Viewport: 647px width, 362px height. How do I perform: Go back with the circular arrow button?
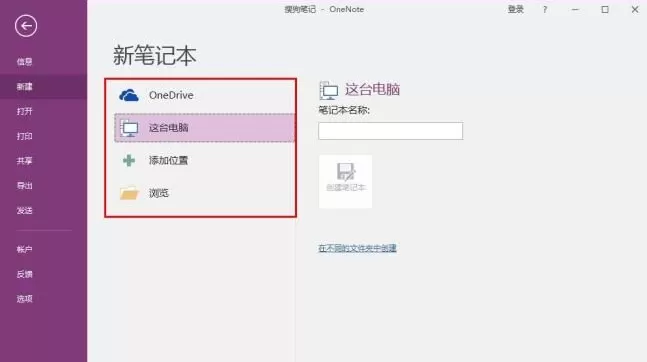tap(26, 26)
